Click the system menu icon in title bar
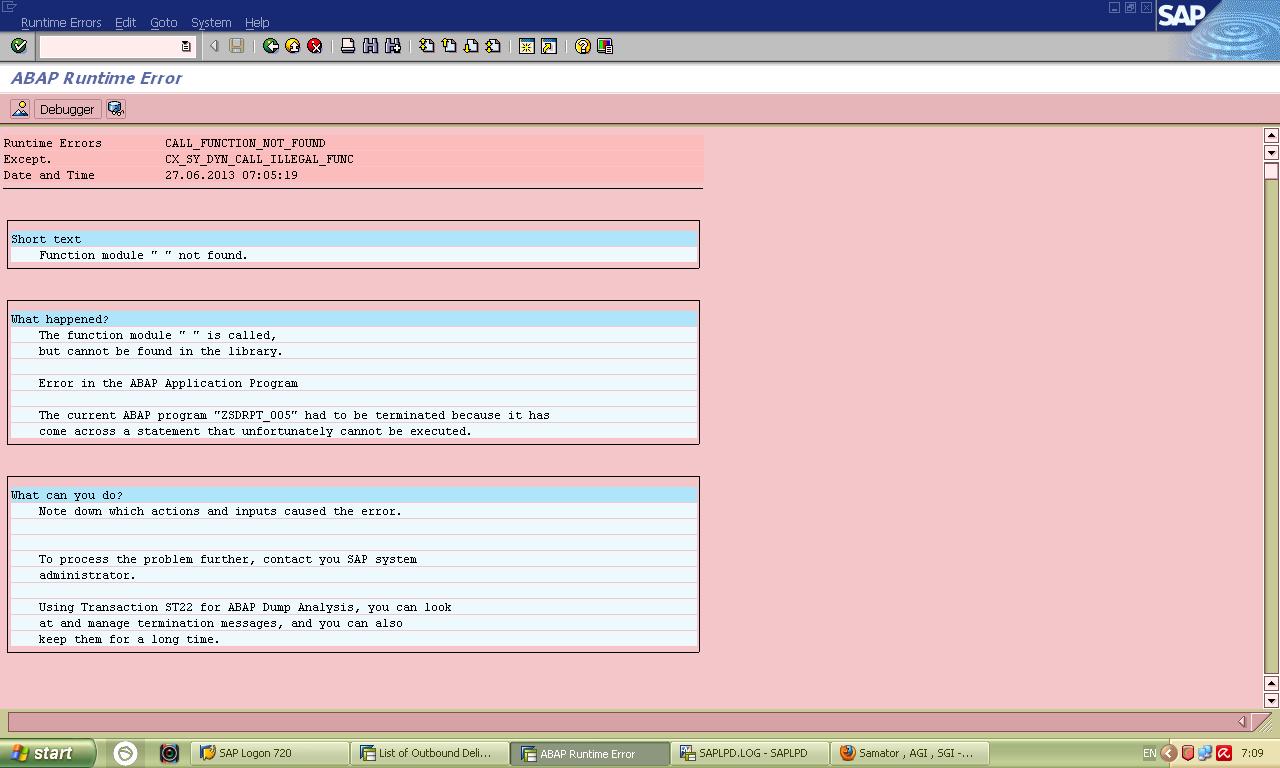The height and width of the screenshot is (768, 1280). pyautogui.click(x=9, y=7)
